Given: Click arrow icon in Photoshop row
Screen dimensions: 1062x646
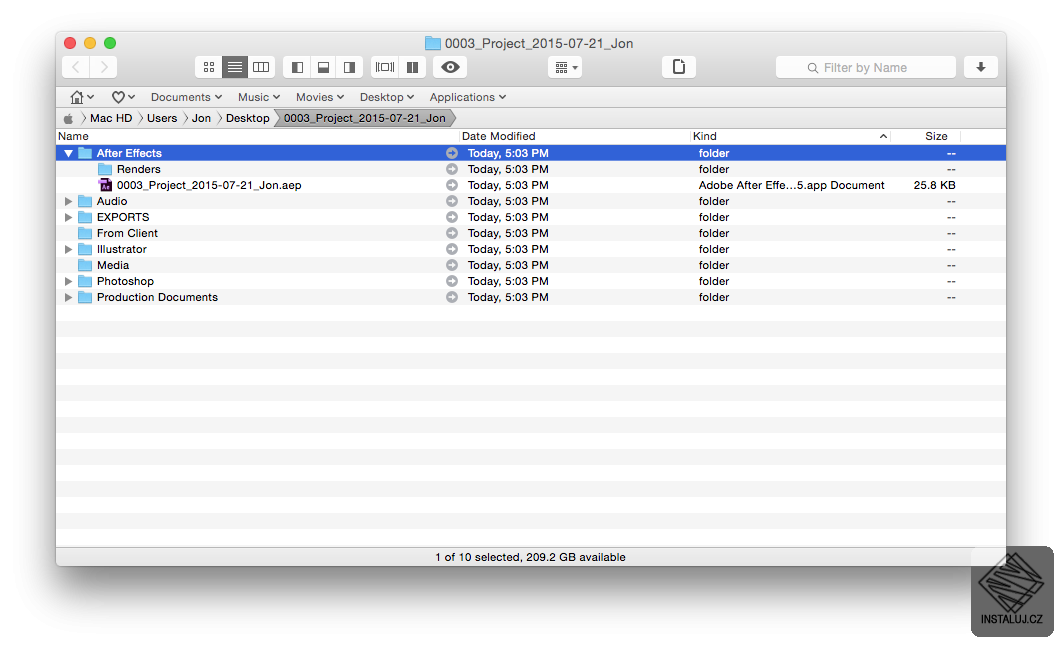Looking at the screenshot, I should click(452, 281).
